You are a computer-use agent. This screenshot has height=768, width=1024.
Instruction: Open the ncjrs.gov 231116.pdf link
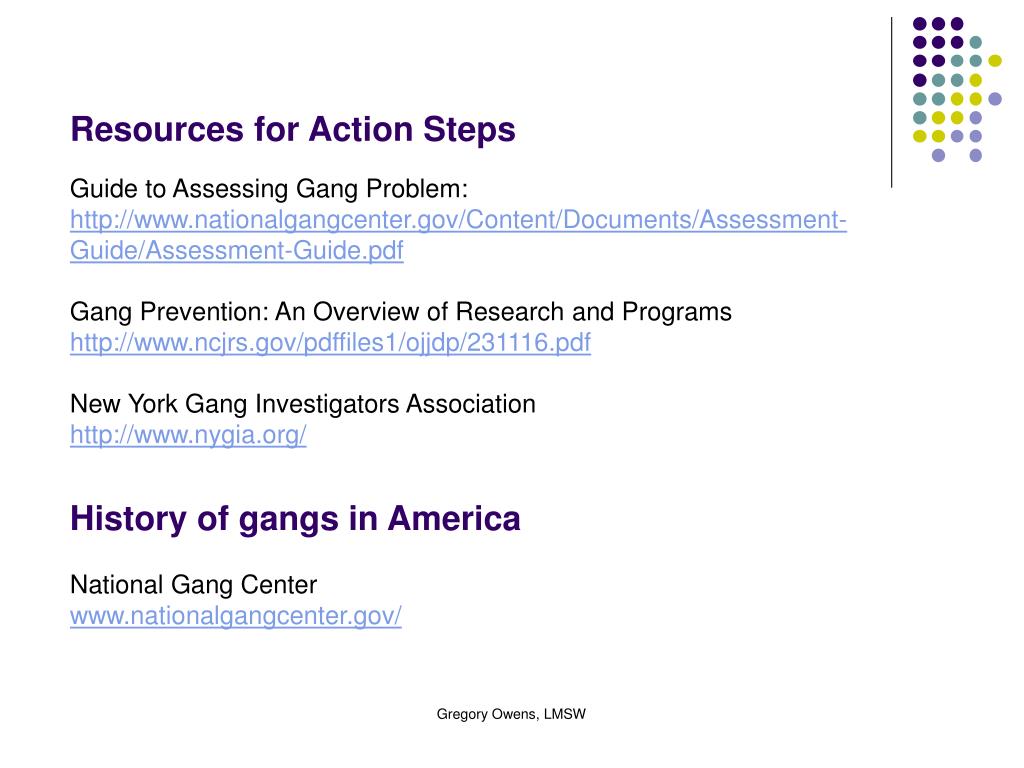tap(330, 342)
